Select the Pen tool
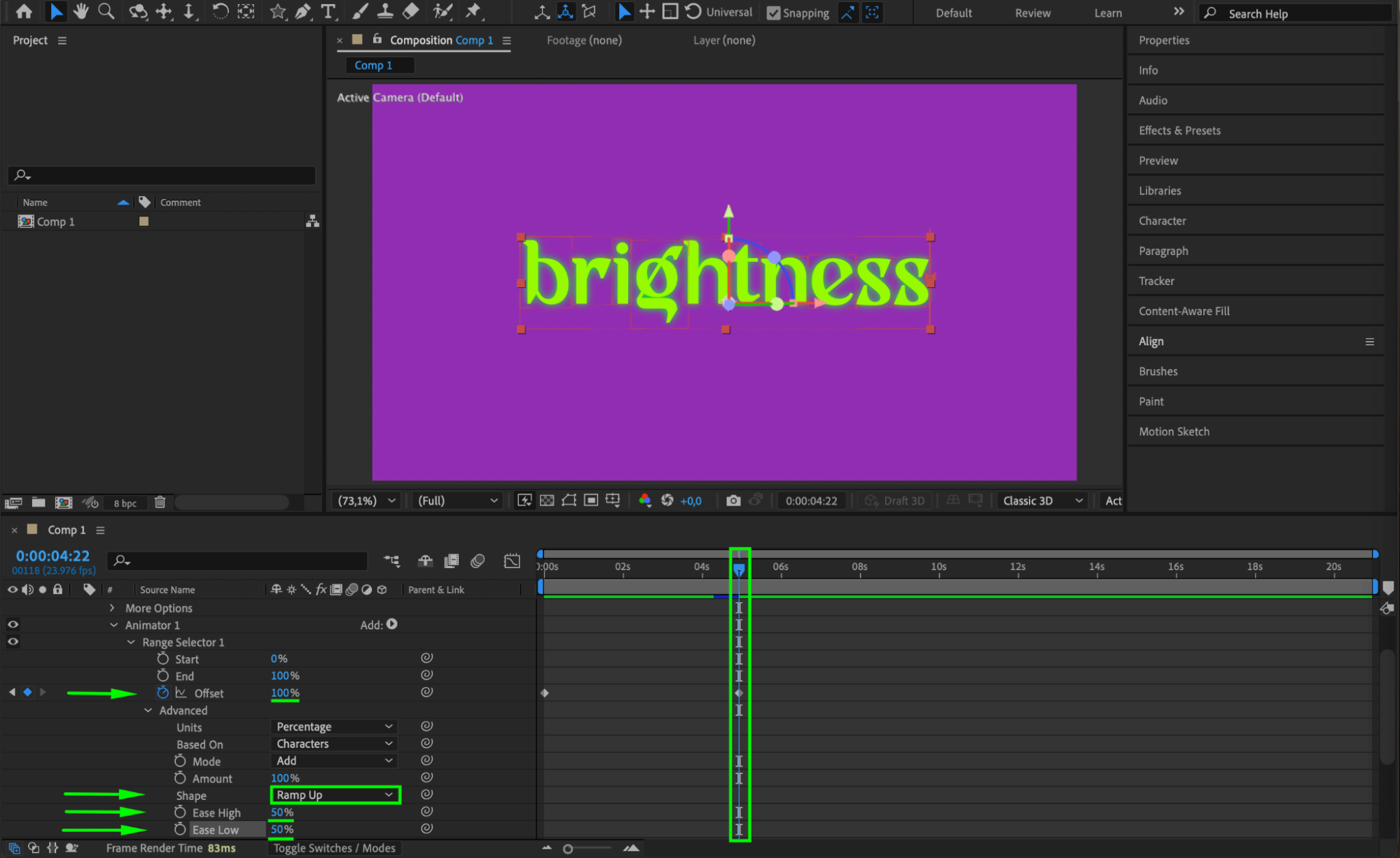The image size is (1400, 858). [x=303, y=11]
